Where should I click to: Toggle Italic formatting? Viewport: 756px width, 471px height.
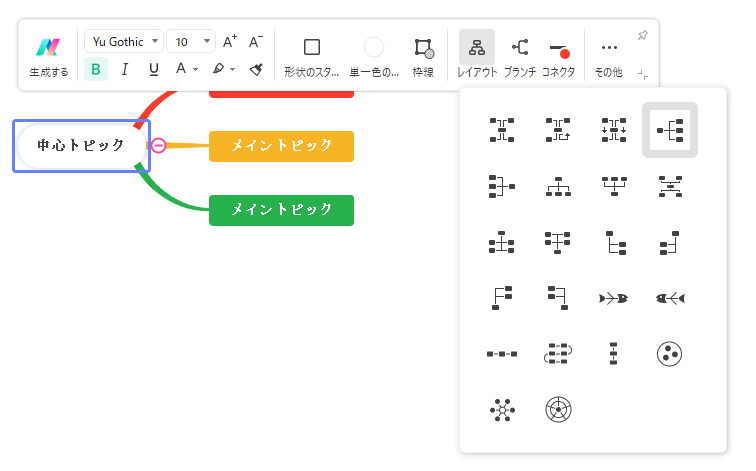click(125, 69)
